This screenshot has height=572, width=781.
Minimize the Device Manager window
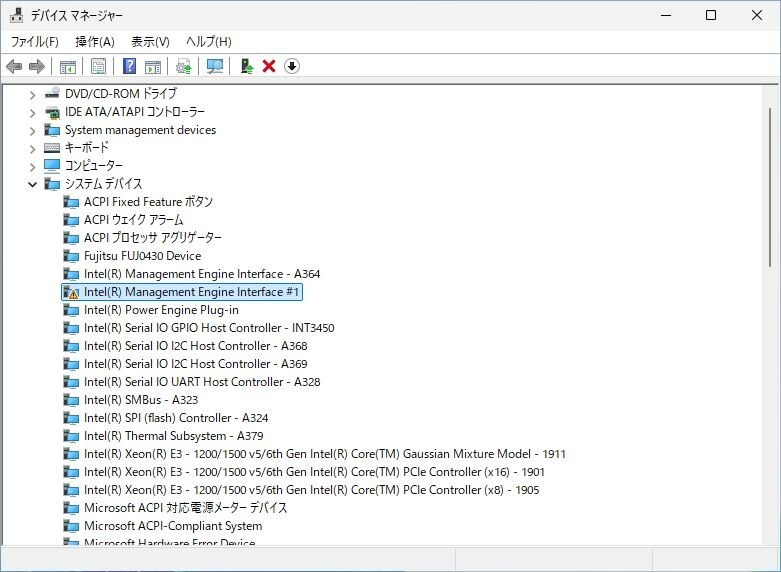pos(666,15)
